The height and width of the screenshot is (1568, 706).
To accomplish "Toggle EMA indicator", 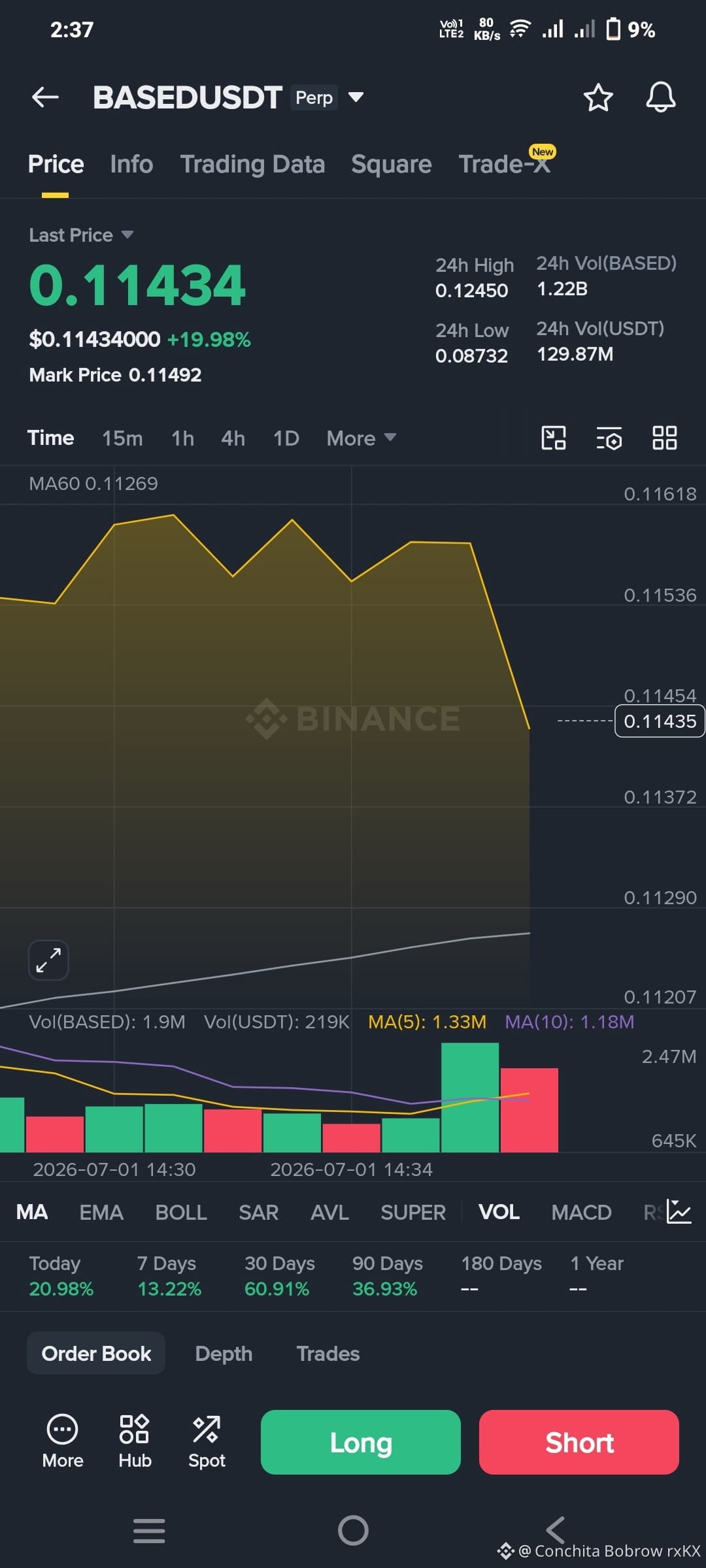I will [101, 1212].
